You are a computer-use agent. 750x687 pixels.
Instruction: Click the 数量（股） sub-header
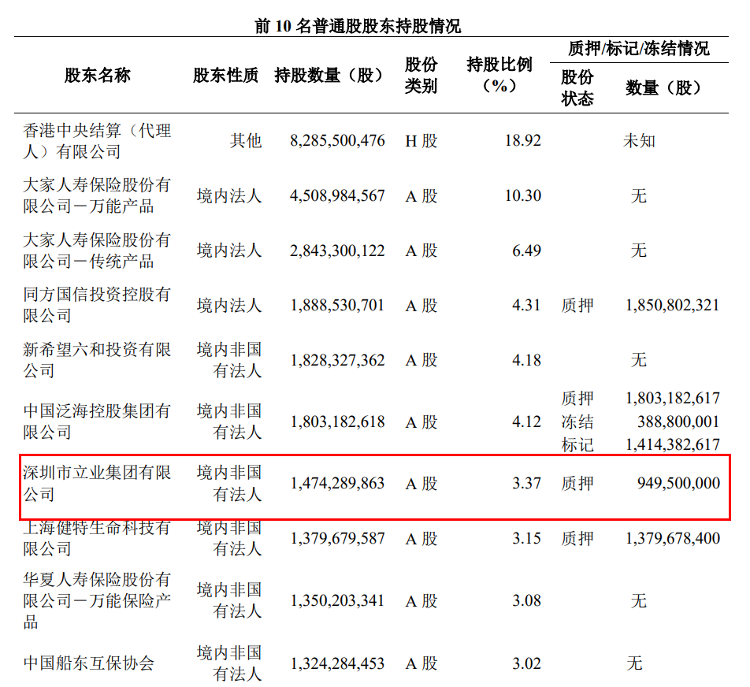pos(665,88)
